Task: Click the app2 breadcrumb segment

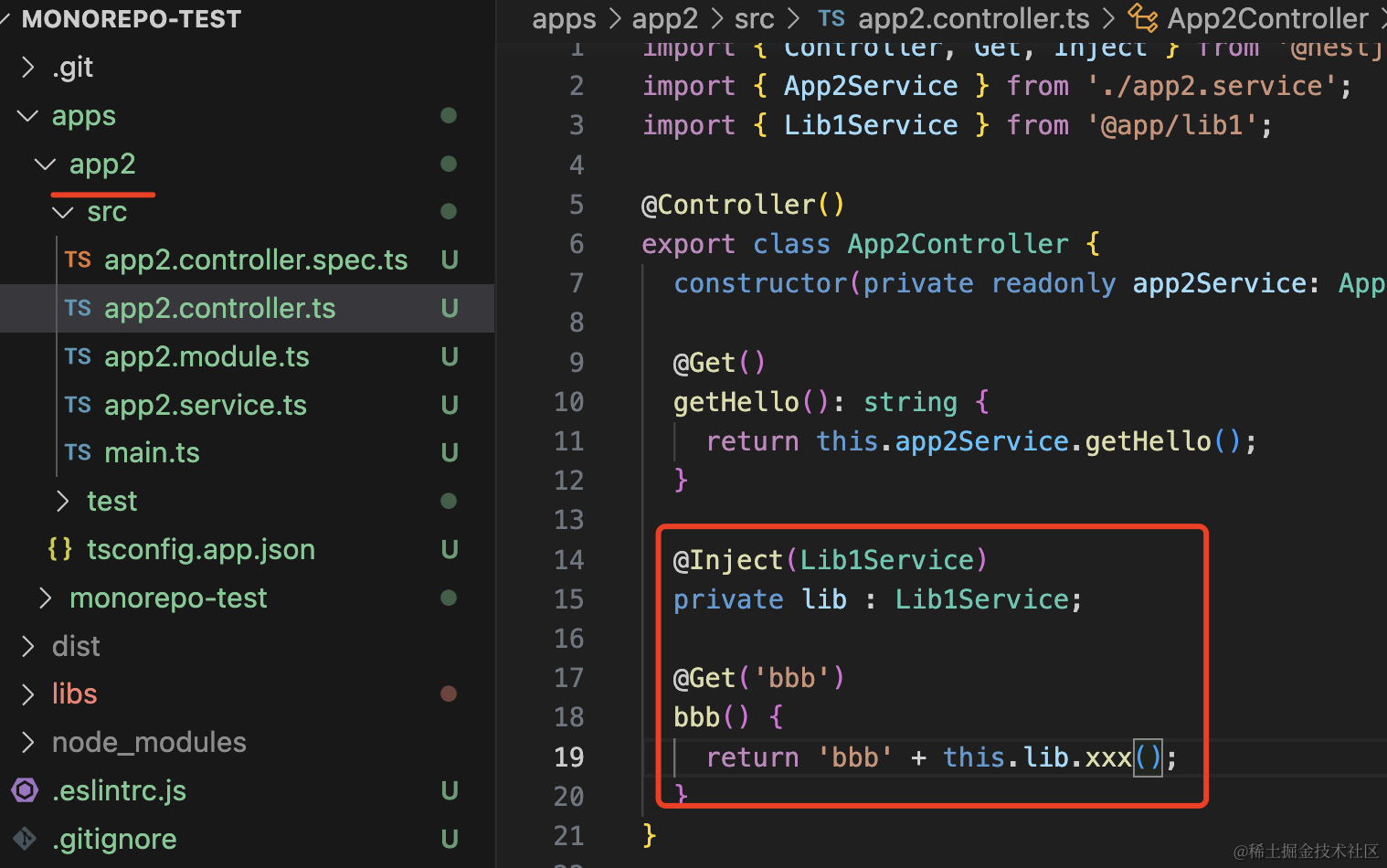Action: pos(664,18)
